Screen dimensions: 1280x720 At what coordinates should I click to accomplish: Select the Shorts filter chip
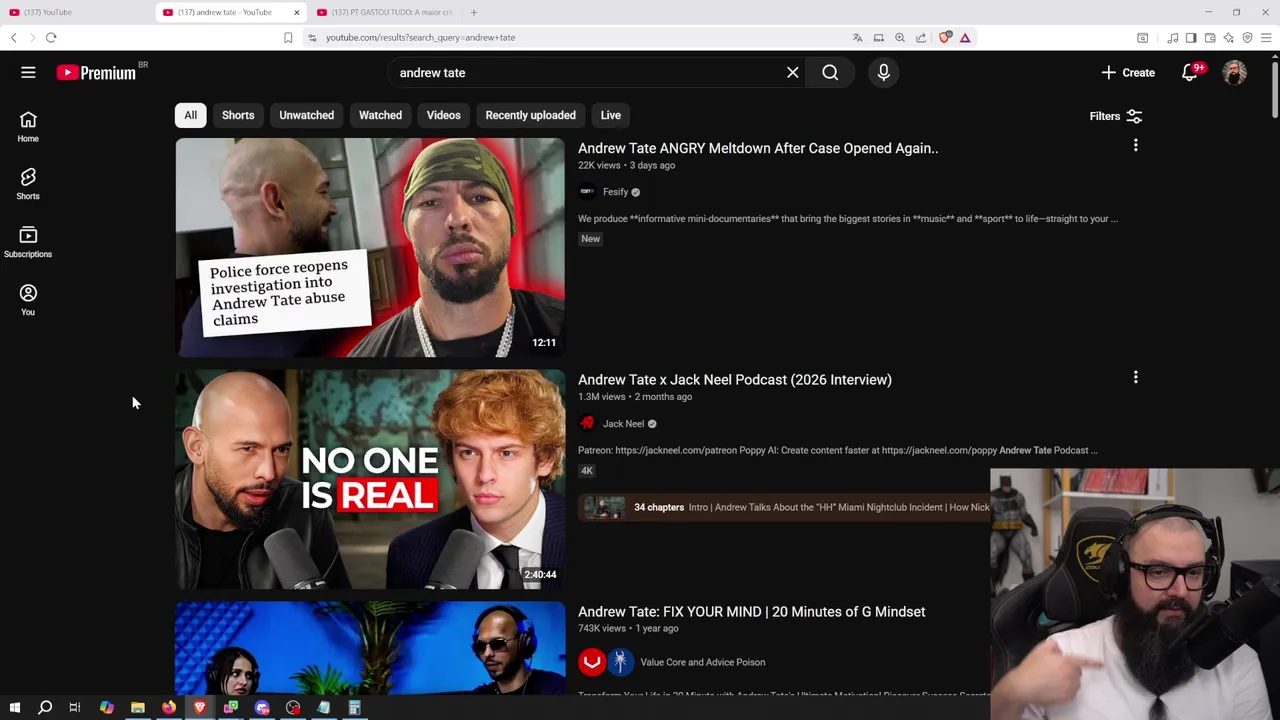(238, 115)
